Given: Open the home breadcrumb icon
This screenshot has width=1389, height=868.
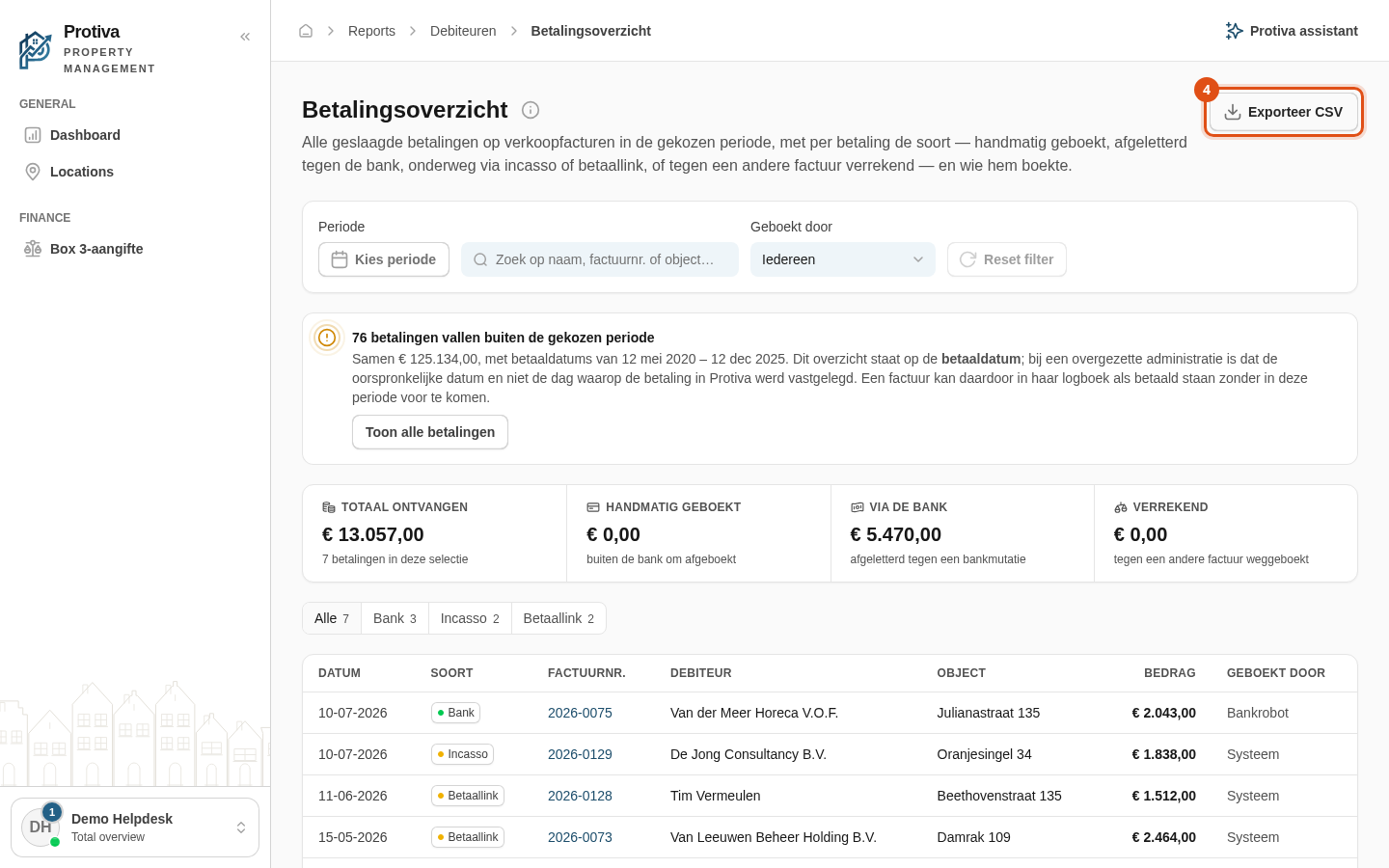Looking at the screenshot, I should pyautogui.click(x=306, y=31).
